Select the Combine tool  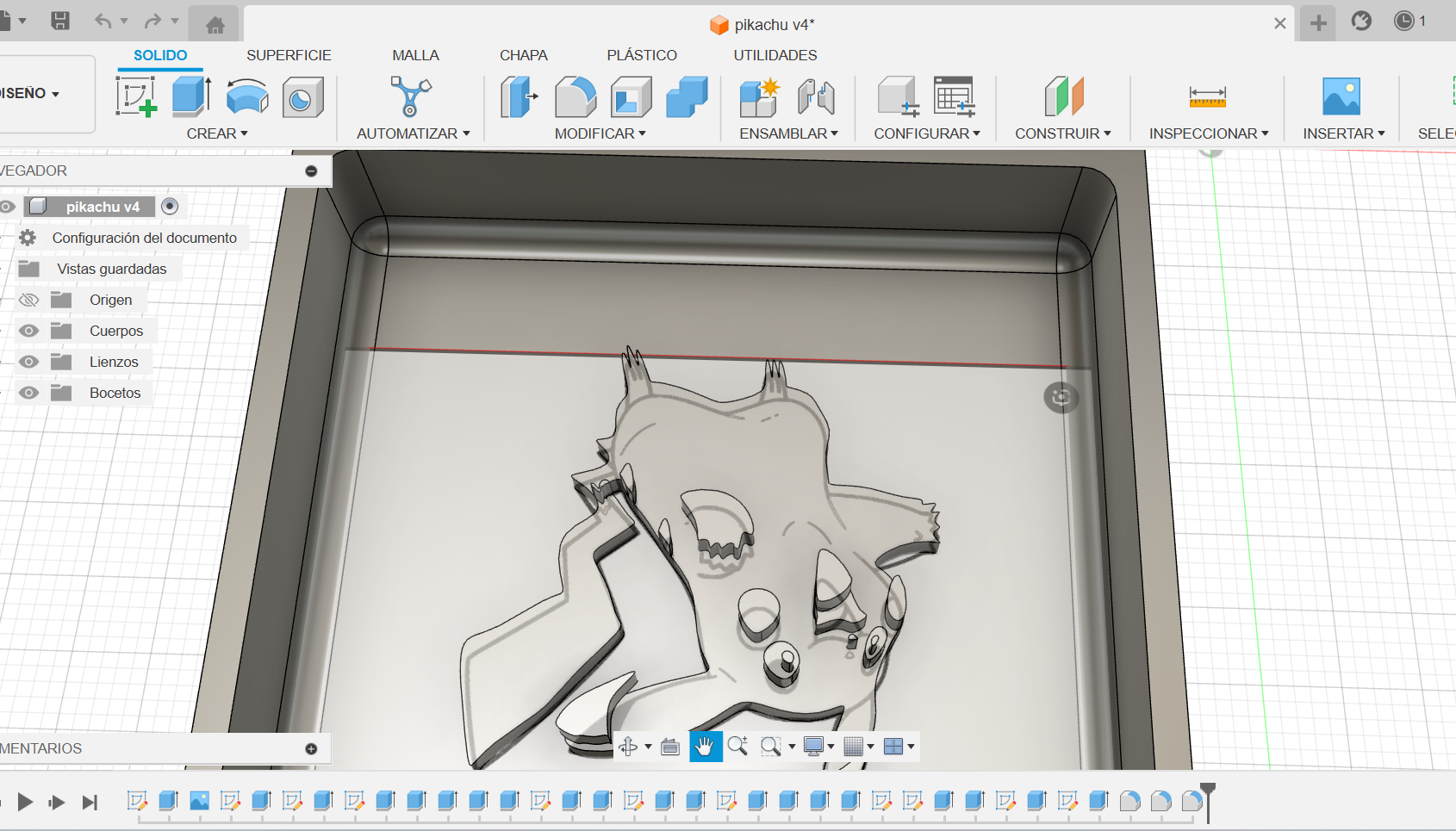tap(687, 96)
